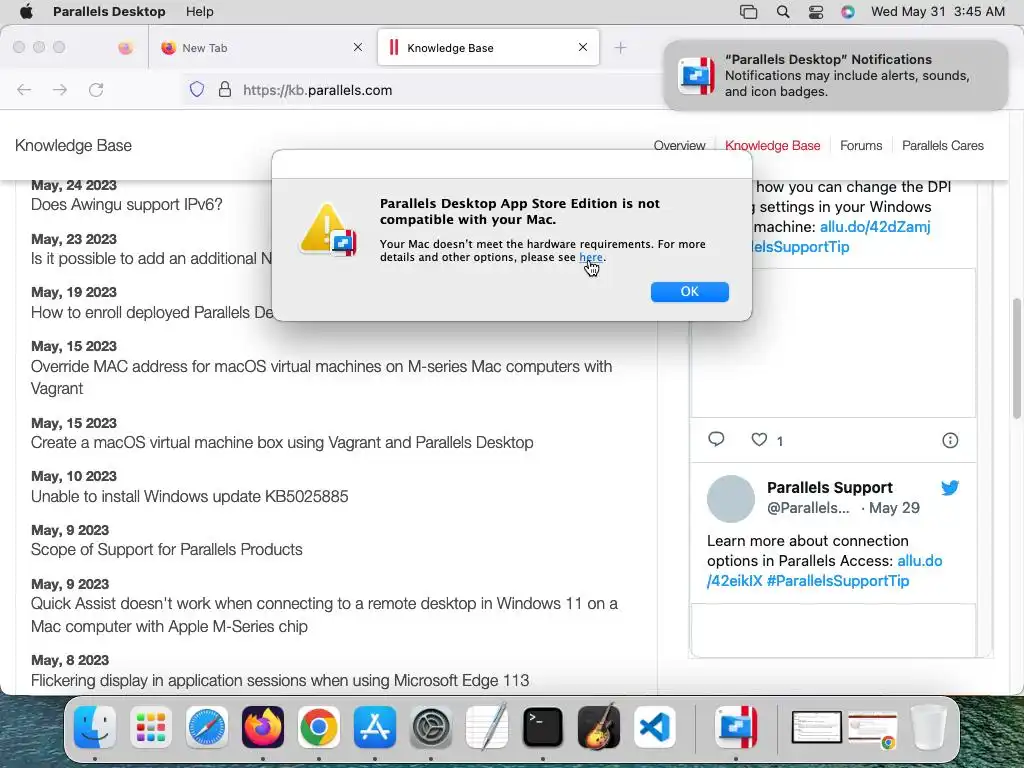Open the Trash in the Dock
Screen dimensions: 1024x768
[x=928, y=727]
